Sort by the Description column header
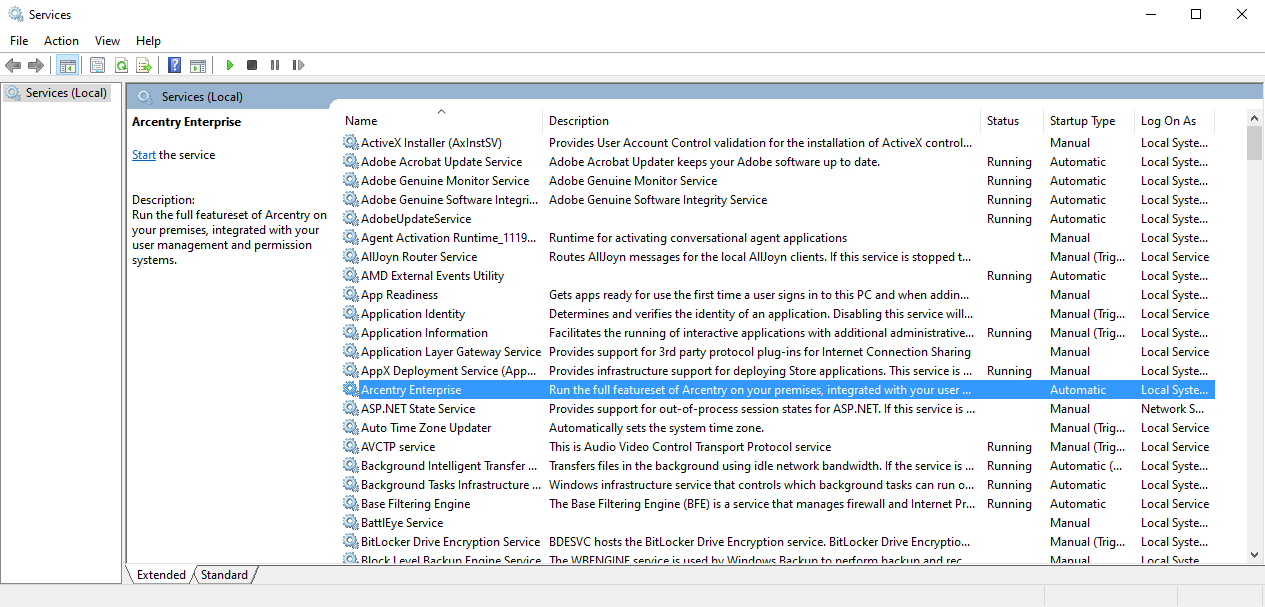The height and width of the screenshot is (607, 1265). pos(761,120)
